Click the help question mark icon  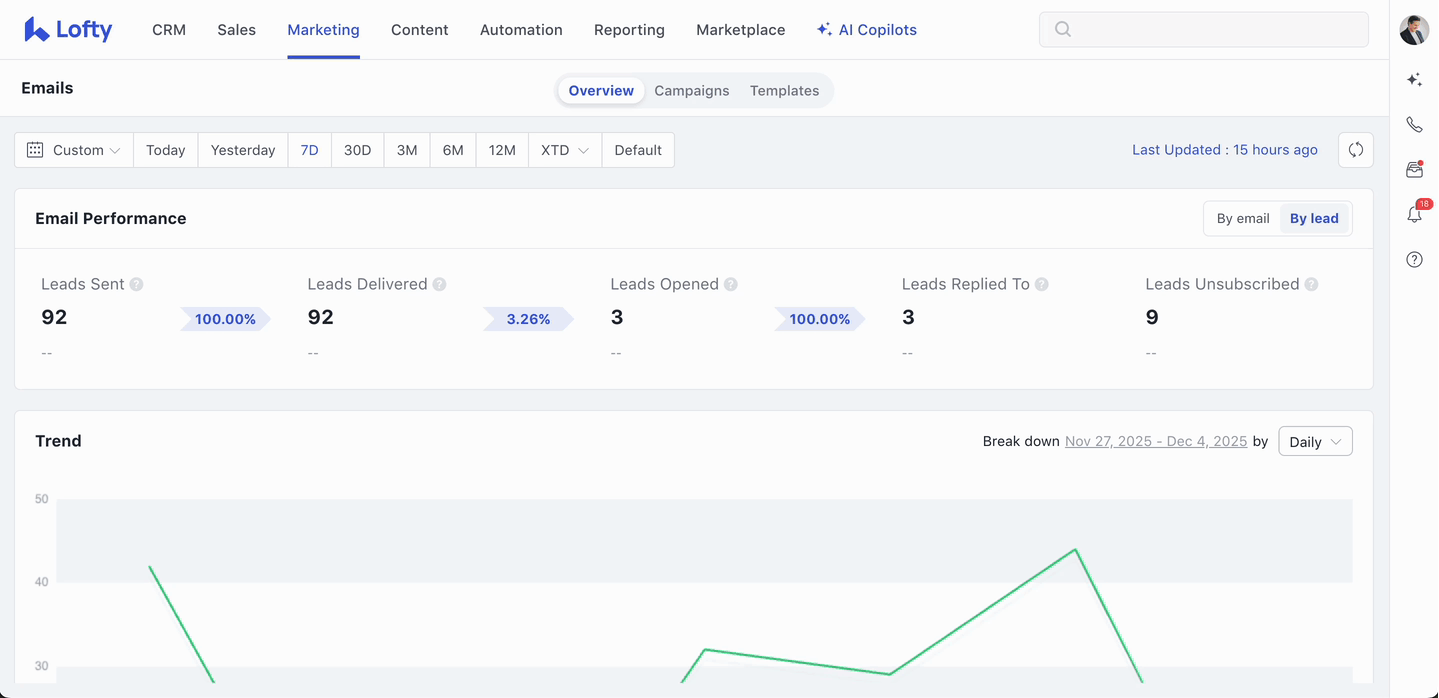coord(1414,260)
